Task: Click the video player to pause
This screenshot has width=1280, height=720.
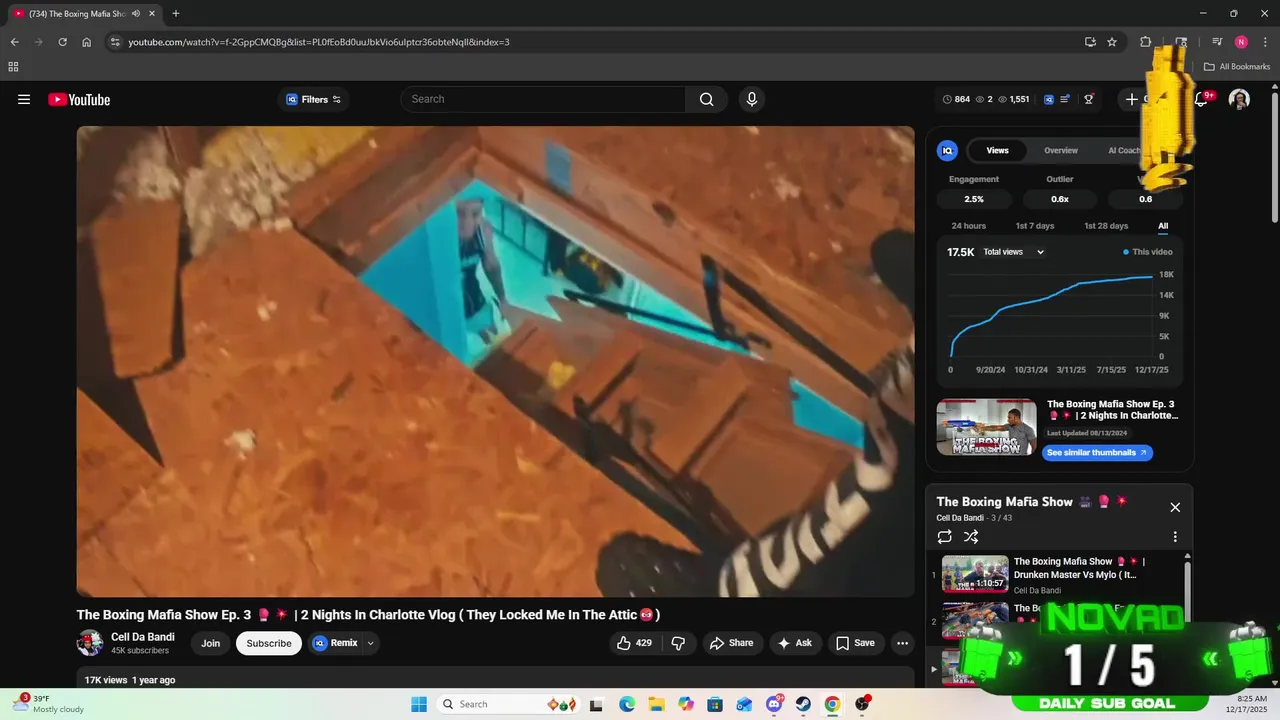Action: [x=495, y=361]
